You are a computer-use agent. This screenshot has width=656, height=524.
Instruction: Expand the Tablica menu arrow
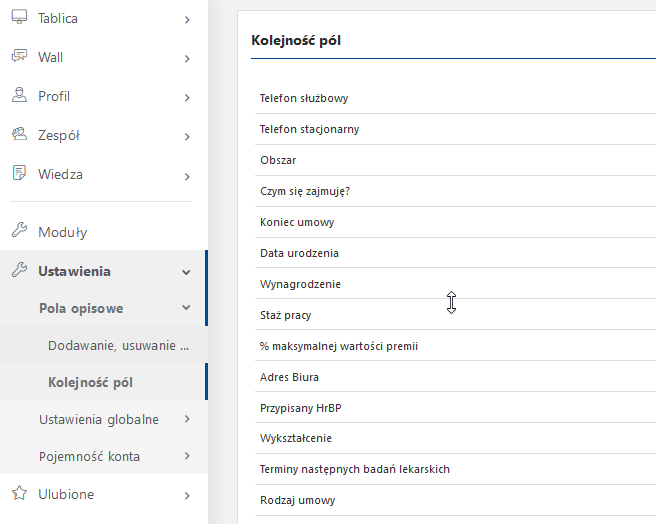tap(187, 20)
